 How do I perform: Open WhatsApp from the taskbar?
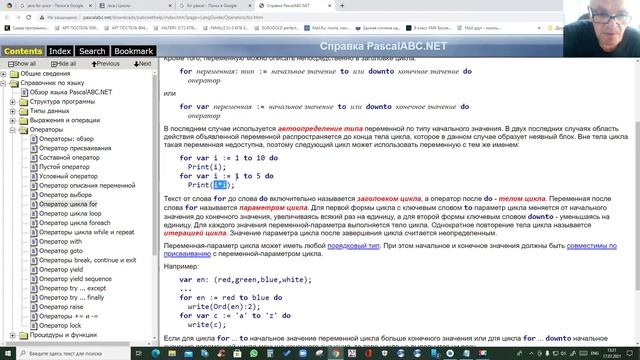pos(253,353)
